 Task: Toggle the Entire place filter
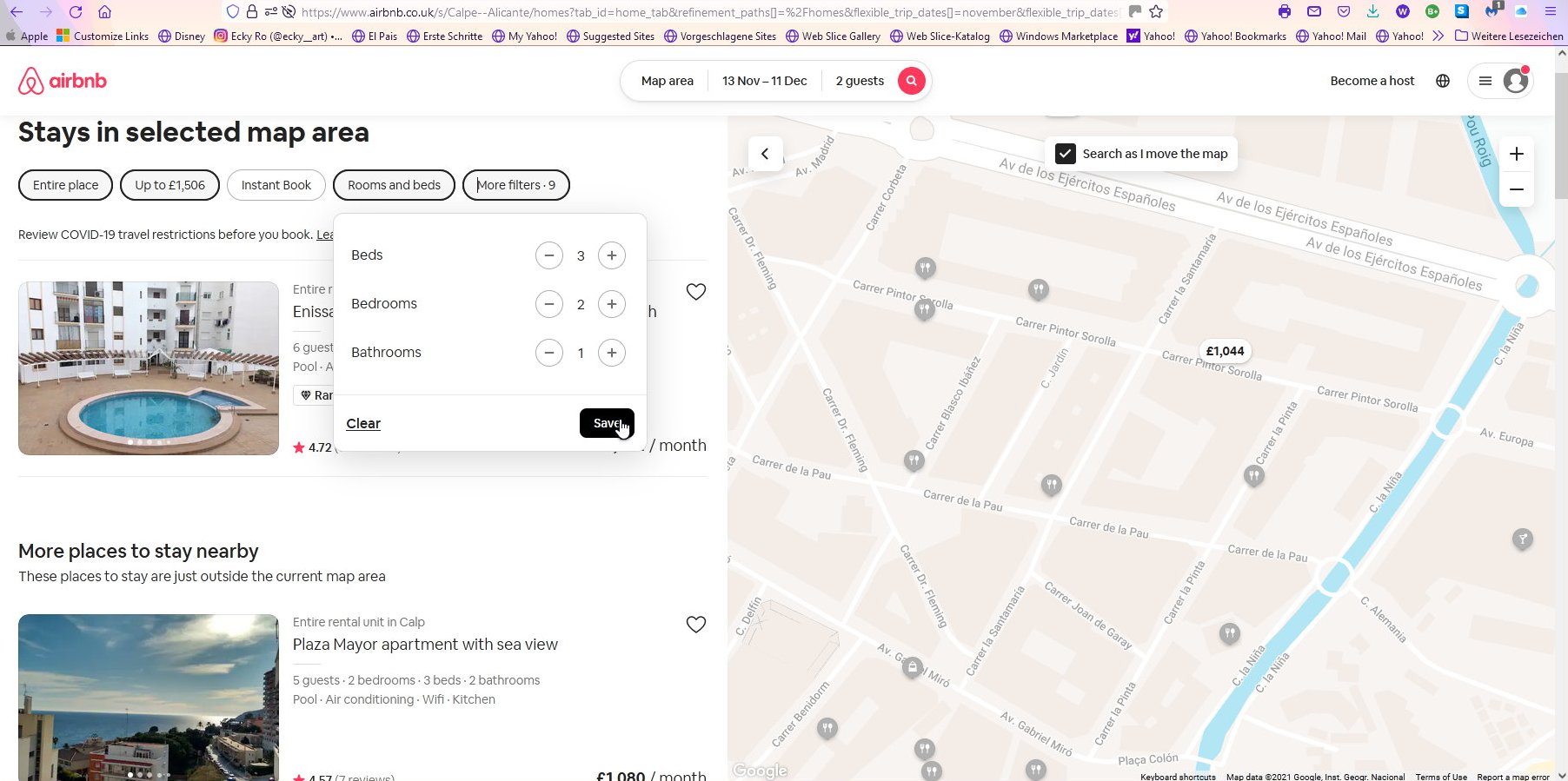click(65, 185)
